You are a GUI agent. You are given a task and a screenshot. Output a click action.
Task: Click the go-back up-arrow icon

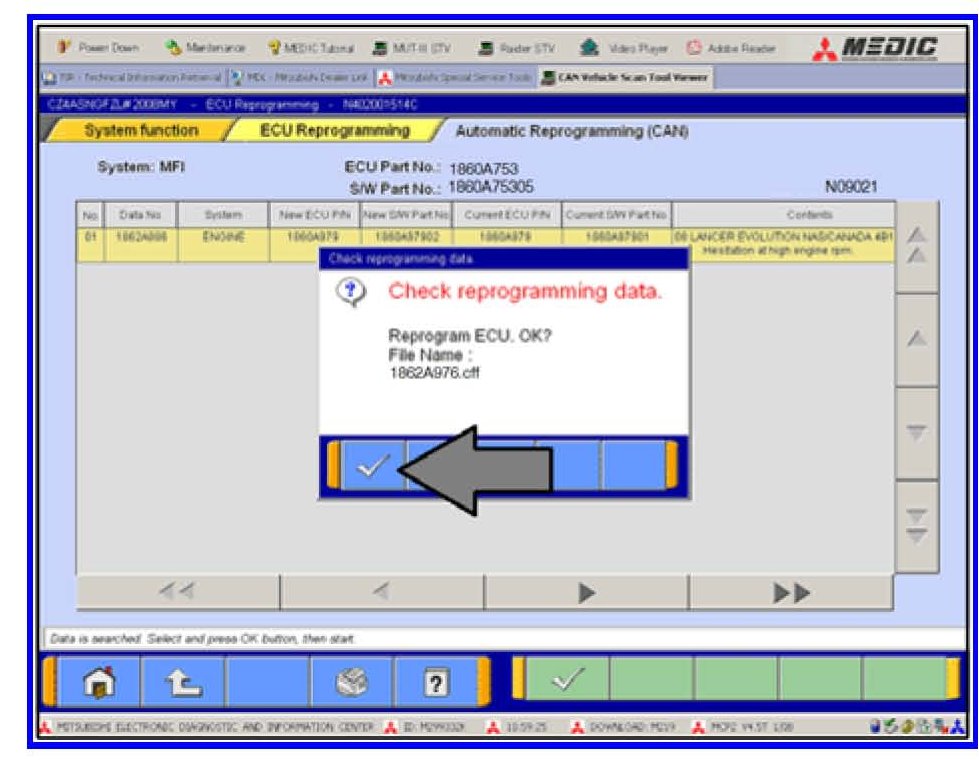pos(184,683)
